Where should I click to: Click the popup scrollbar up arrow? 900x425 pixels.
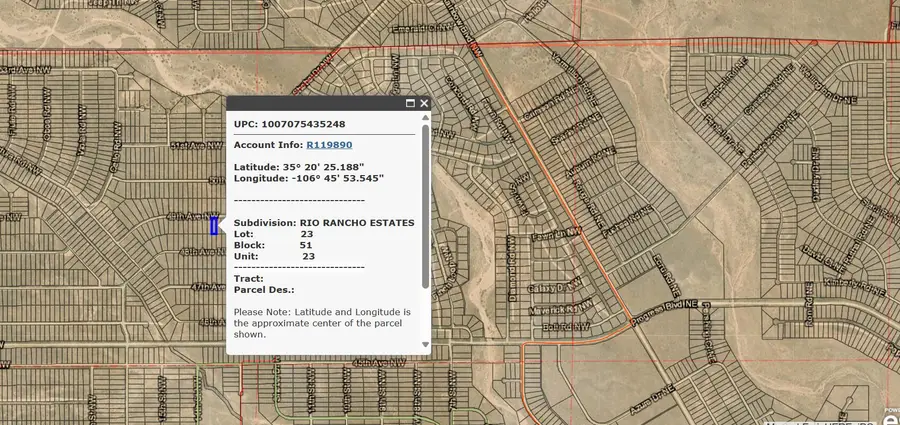coord(425,118)
